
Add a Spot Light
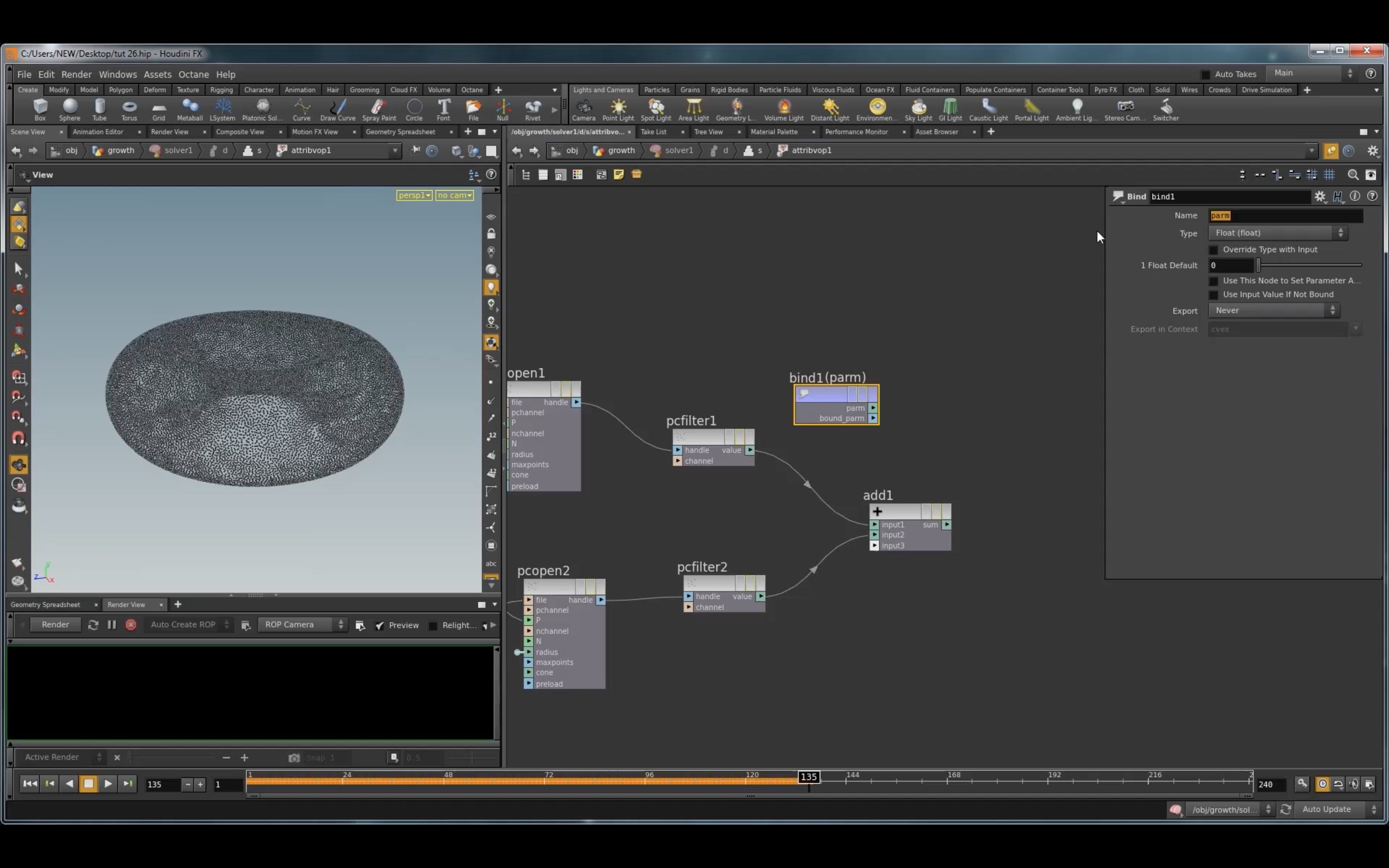[656, 109]
